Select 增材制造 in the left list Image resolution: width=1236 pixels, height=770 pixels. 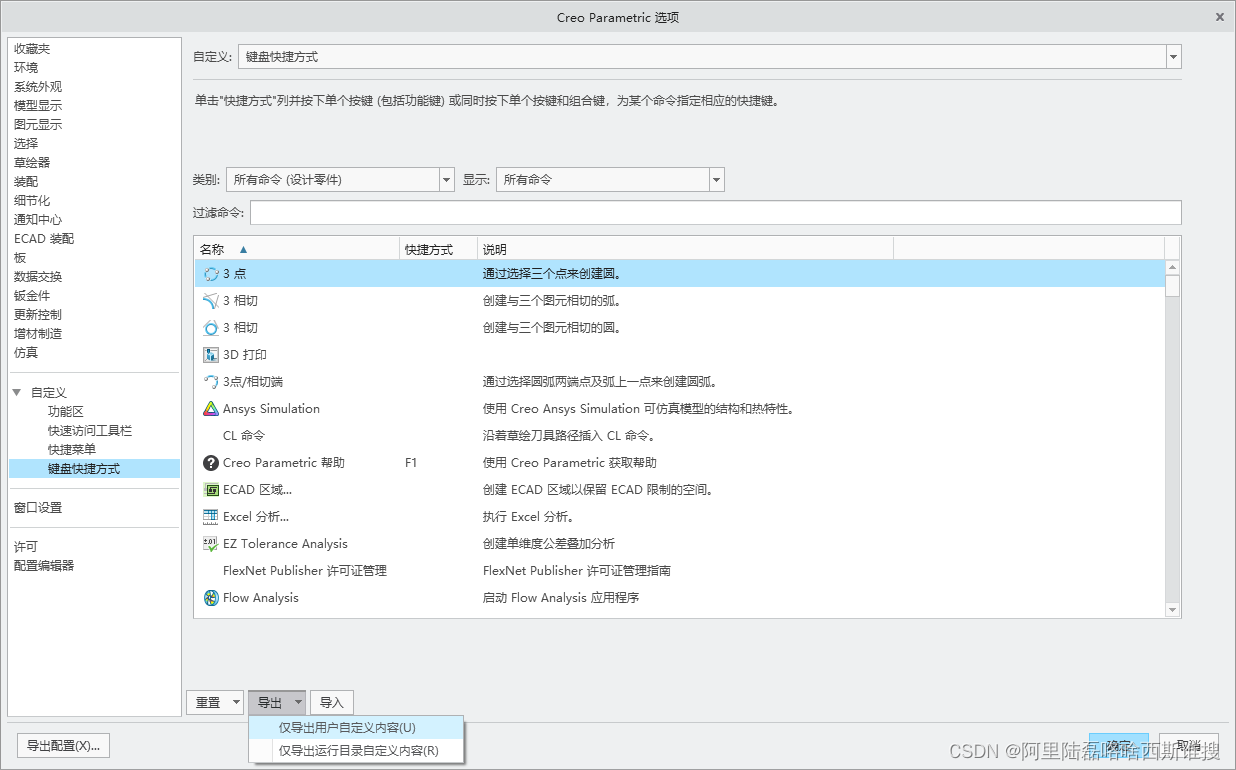point(38,334)
